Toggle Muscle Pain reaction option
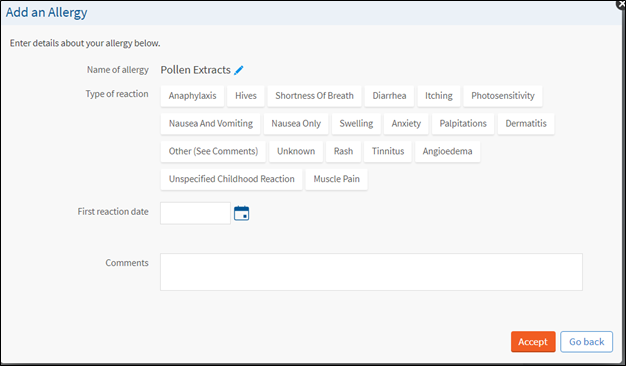This screenshot has width=626, height=366. tap(337, 179)
